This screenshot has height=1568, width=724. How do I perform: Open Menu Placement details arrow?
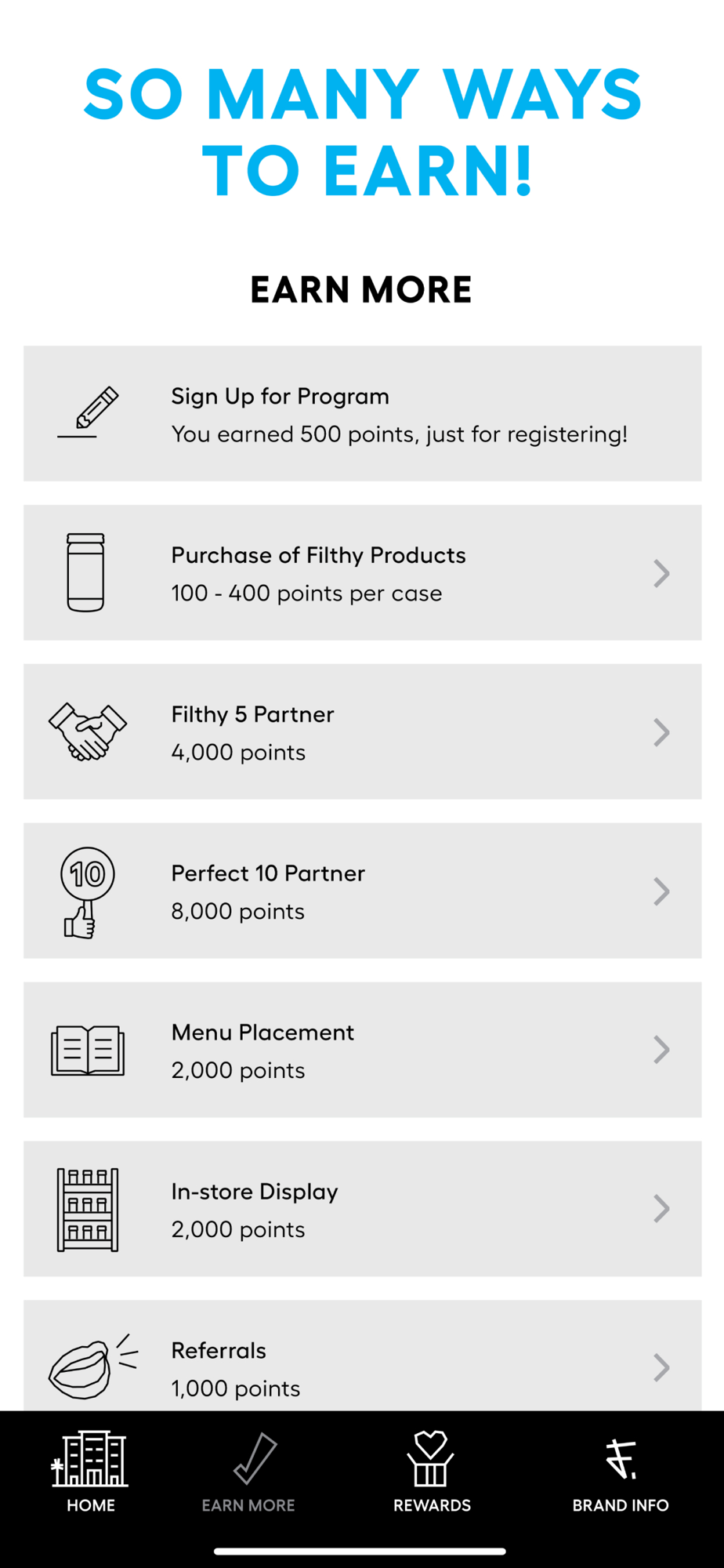pos(661,1050)
